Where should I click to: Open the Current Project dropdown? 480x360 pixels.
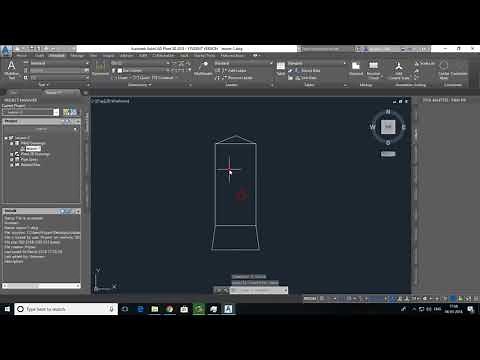pos(56,112)
